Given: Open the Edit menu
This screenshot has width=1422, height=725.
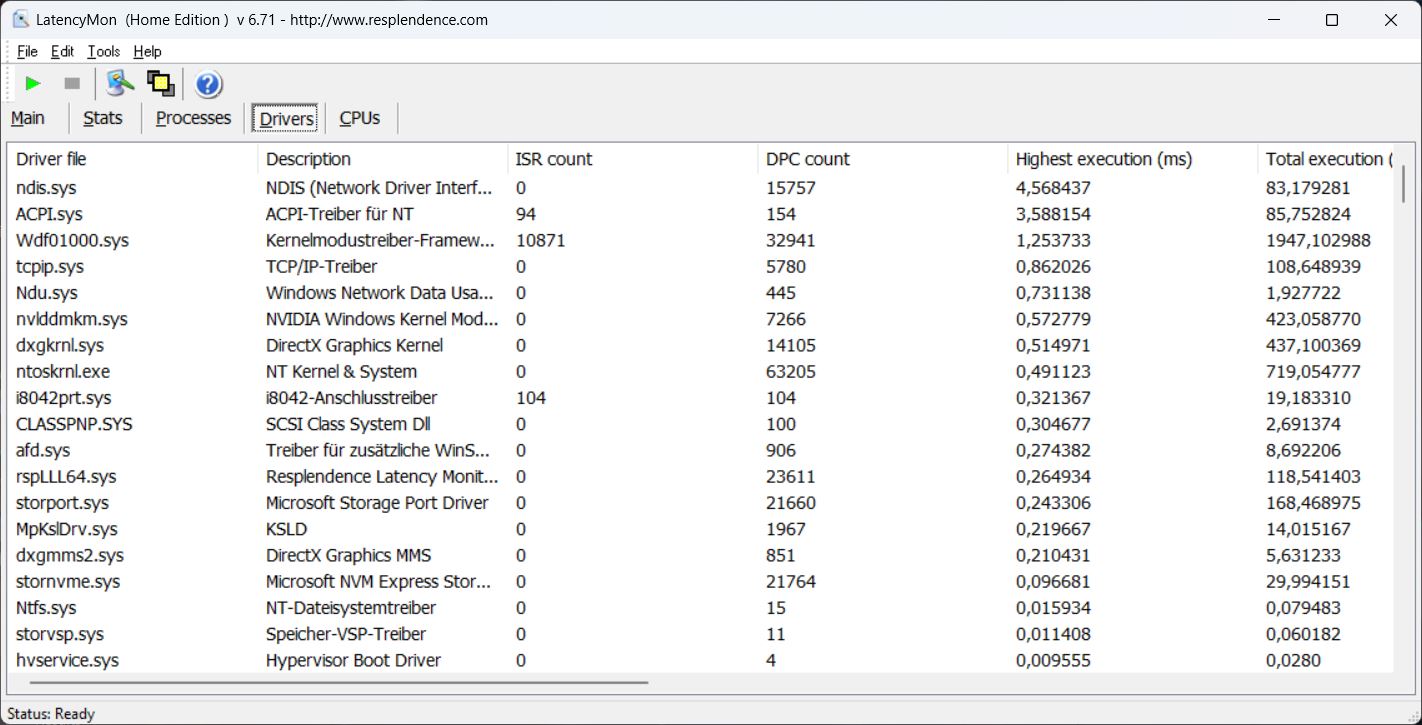Looking at the screenshot, I should point(62,52).
